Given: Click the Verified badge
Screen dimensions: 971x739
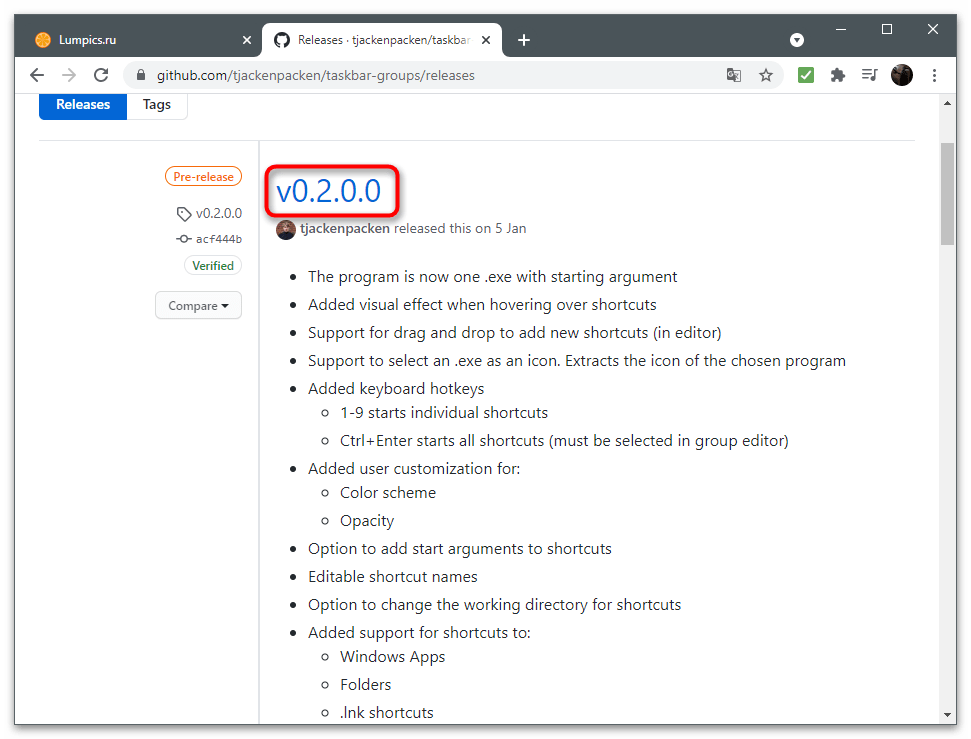Looking at the screenshot, I should [213, 266].
